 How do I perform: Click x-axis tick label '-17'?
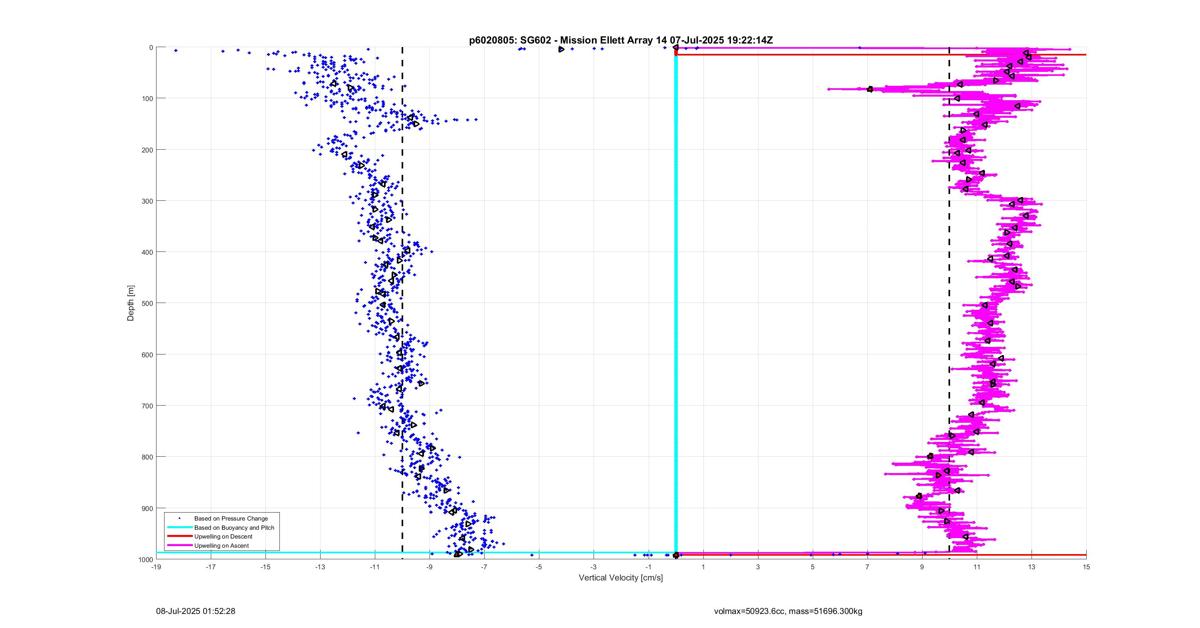pos(211,567)
